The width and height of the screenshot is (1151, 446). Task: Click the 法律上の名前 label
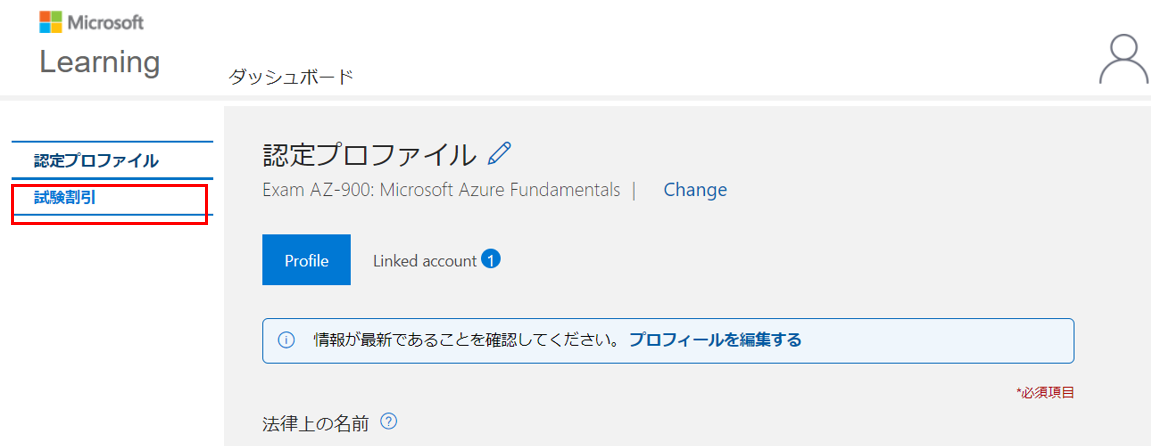318,423
